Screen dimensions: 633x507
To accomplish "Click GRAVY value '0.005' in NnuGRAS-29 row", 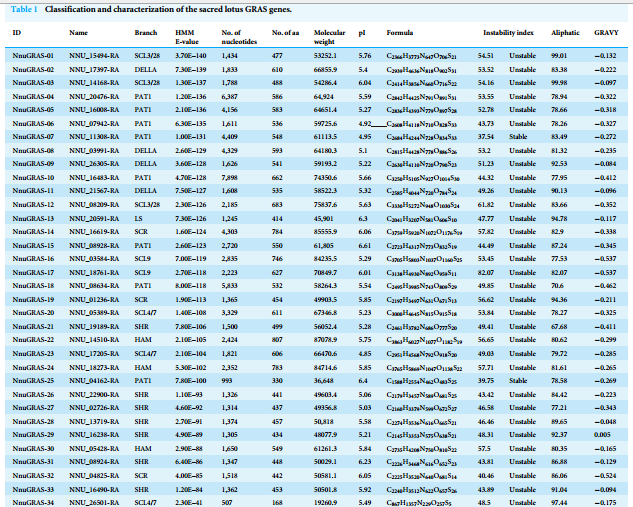I will click(602, 435).
